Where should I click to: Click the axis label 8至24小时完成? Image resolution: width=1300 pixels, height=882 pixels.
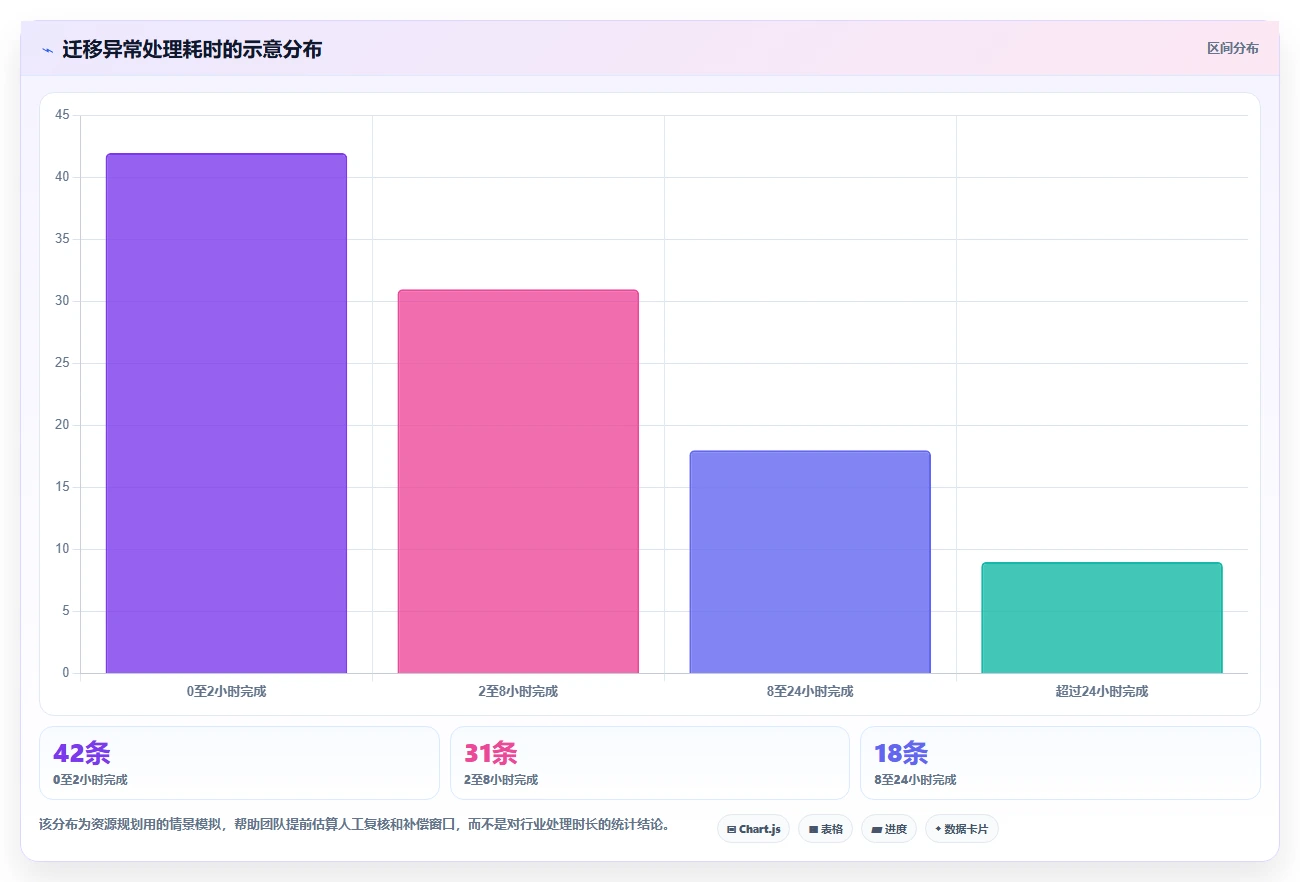click(x=810, y=691)
